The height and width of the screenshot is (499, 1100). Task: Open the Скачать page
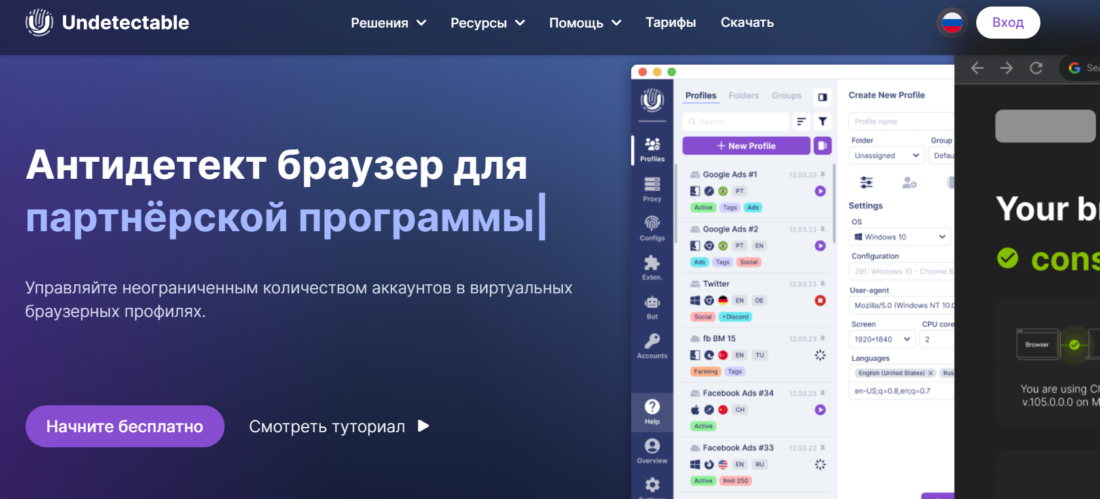[747, 22]
